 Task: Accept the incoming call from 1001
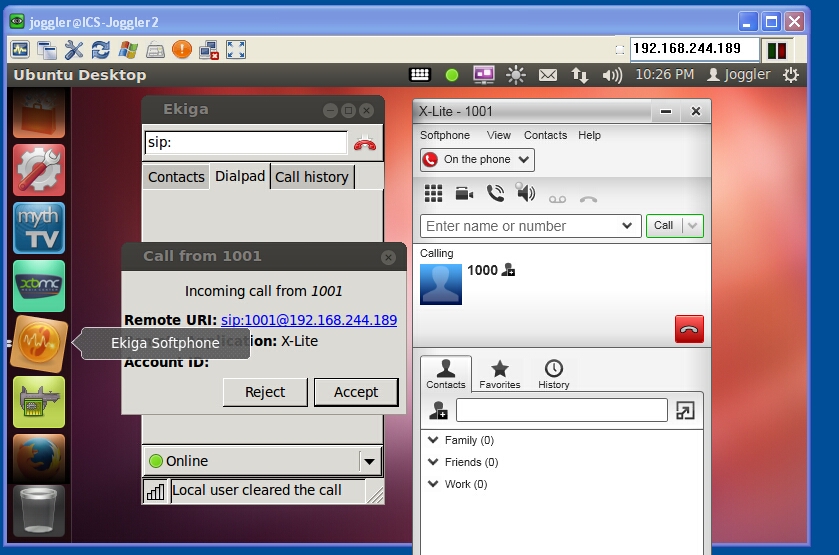pos(356,392)
